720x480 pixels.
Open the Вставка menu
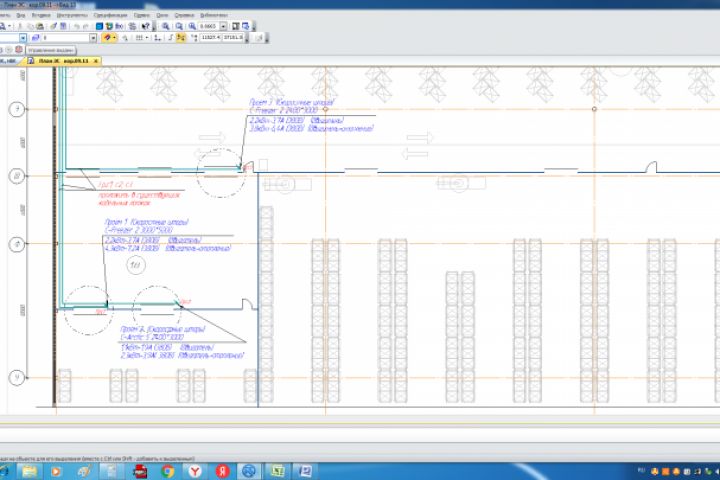(41, 16)
